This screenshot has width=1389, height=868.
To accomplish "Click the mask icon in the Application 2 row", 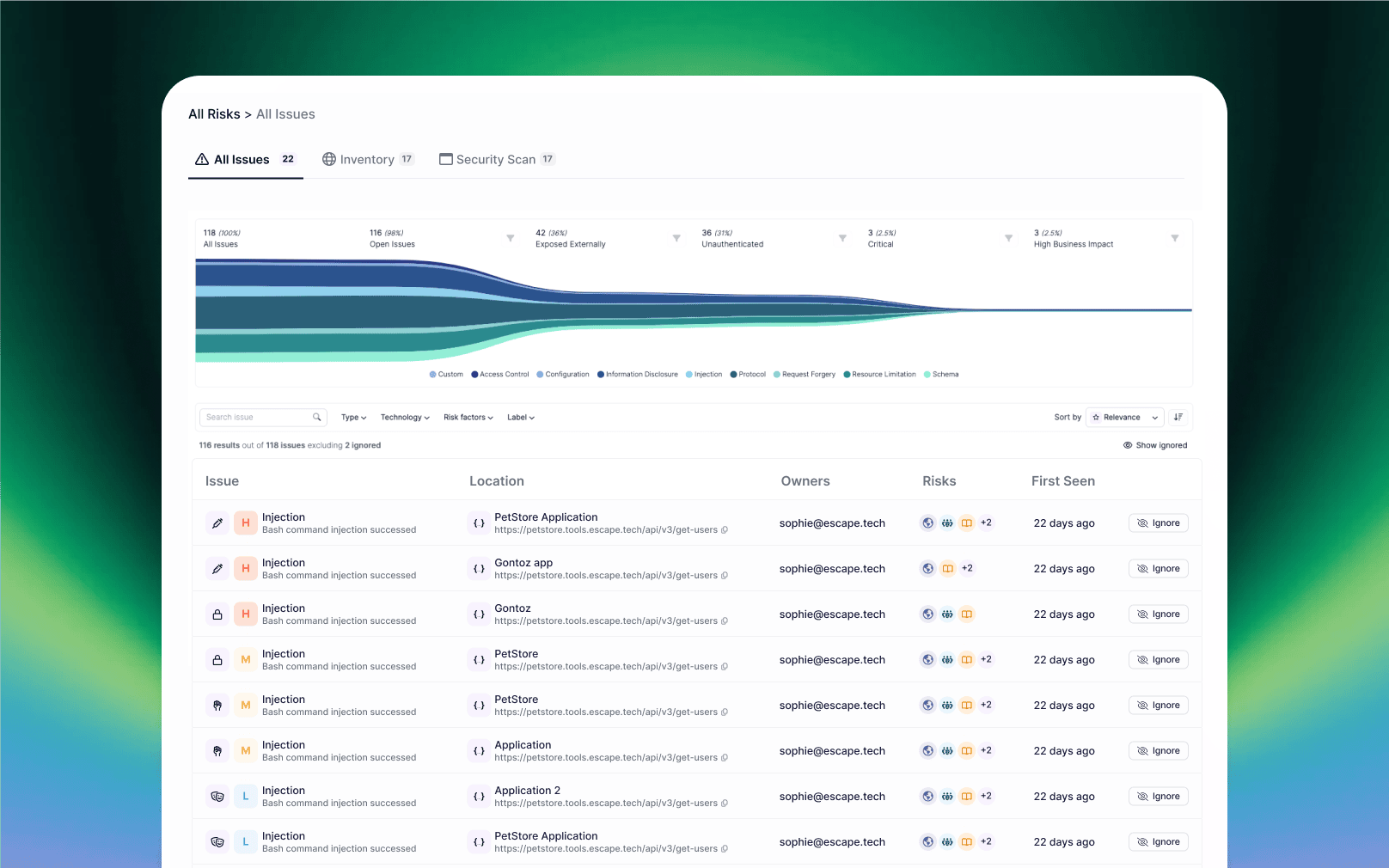I will coord(217,797).
